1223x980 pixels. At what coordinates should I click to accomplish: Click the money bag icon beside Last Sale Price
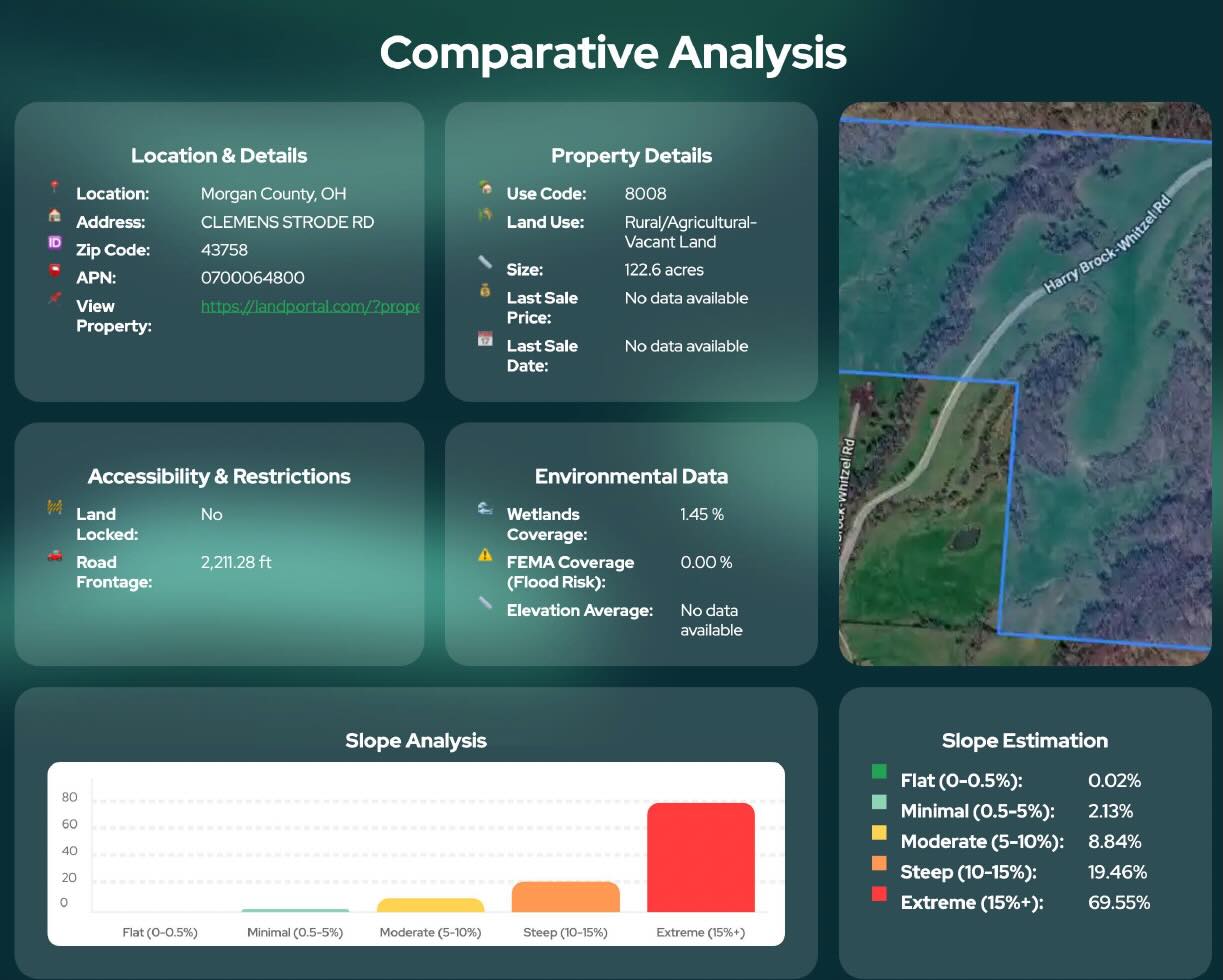click(485, 291)
